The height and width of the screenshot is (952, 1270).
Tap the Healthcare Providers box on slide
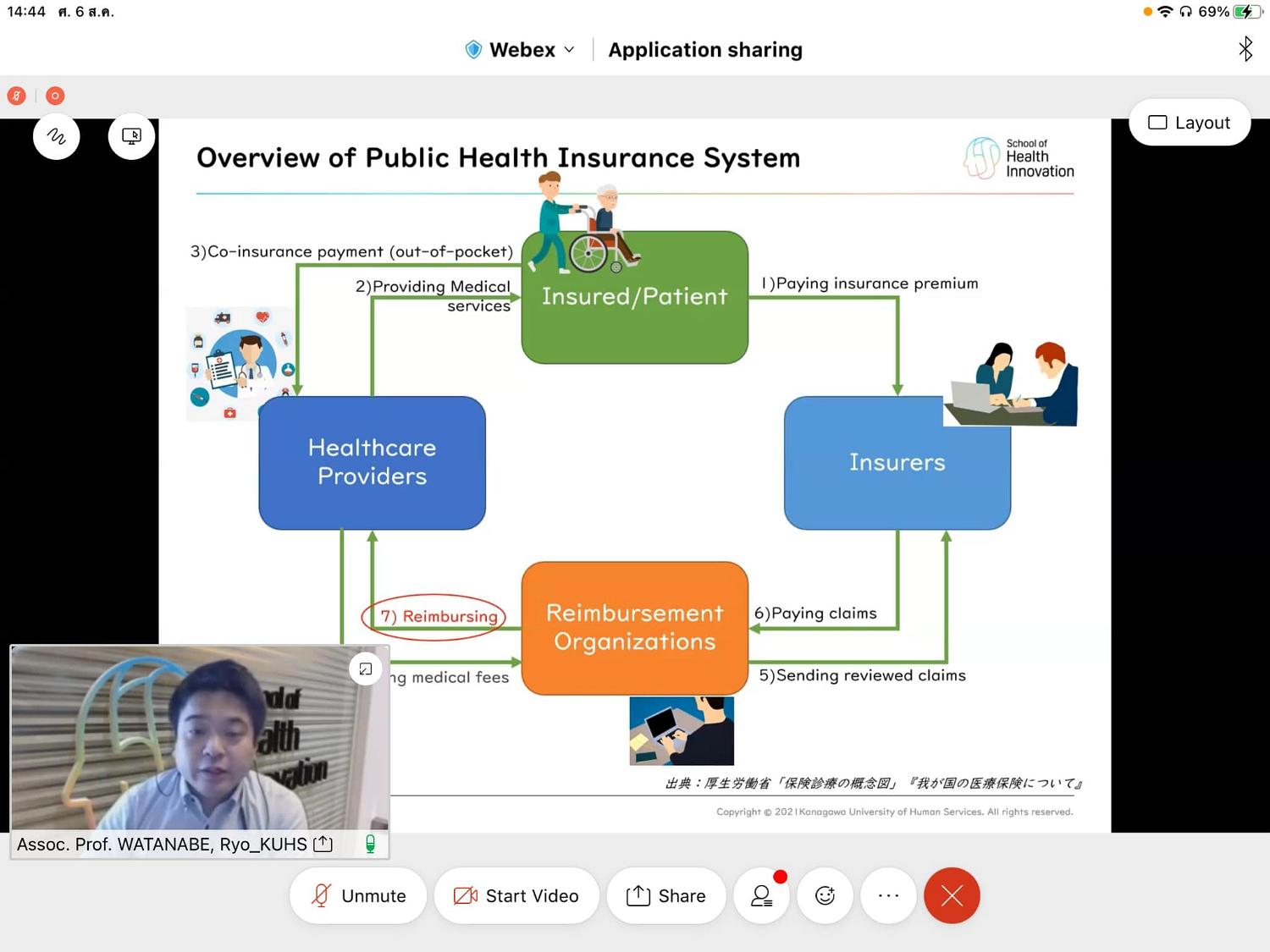[373, 463]
